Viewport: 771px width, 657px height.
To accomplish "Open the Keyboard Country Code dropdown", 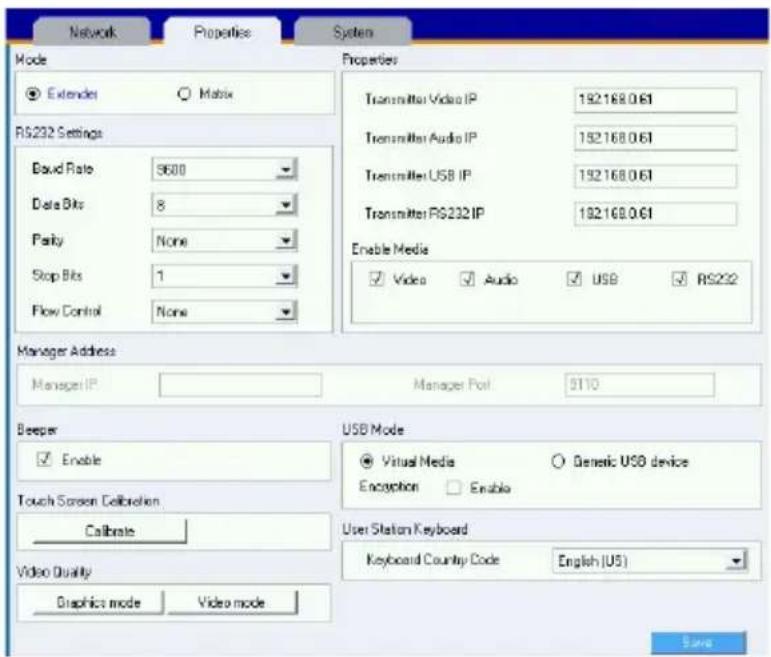I will tap(650, 561).
